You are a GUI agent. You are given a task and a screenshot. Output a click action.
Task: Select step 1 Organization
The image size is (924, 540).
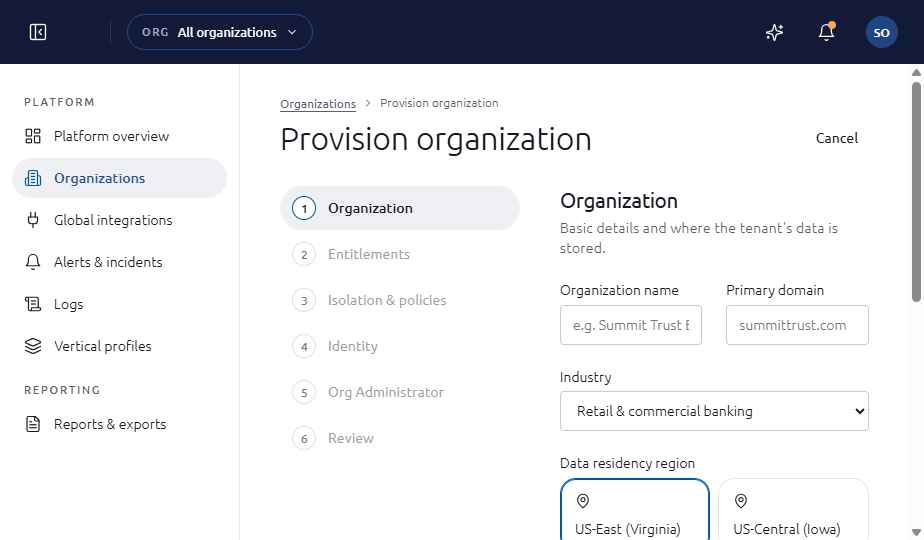pos(400,208)
